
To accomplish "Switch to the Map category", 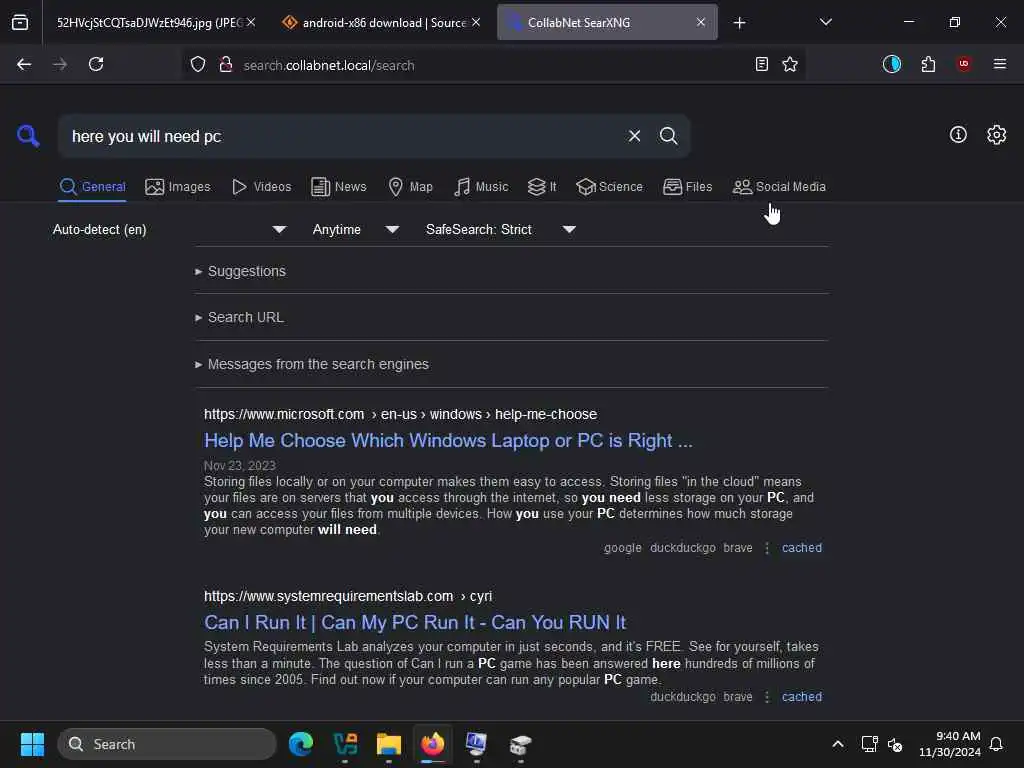I will 411,187.
